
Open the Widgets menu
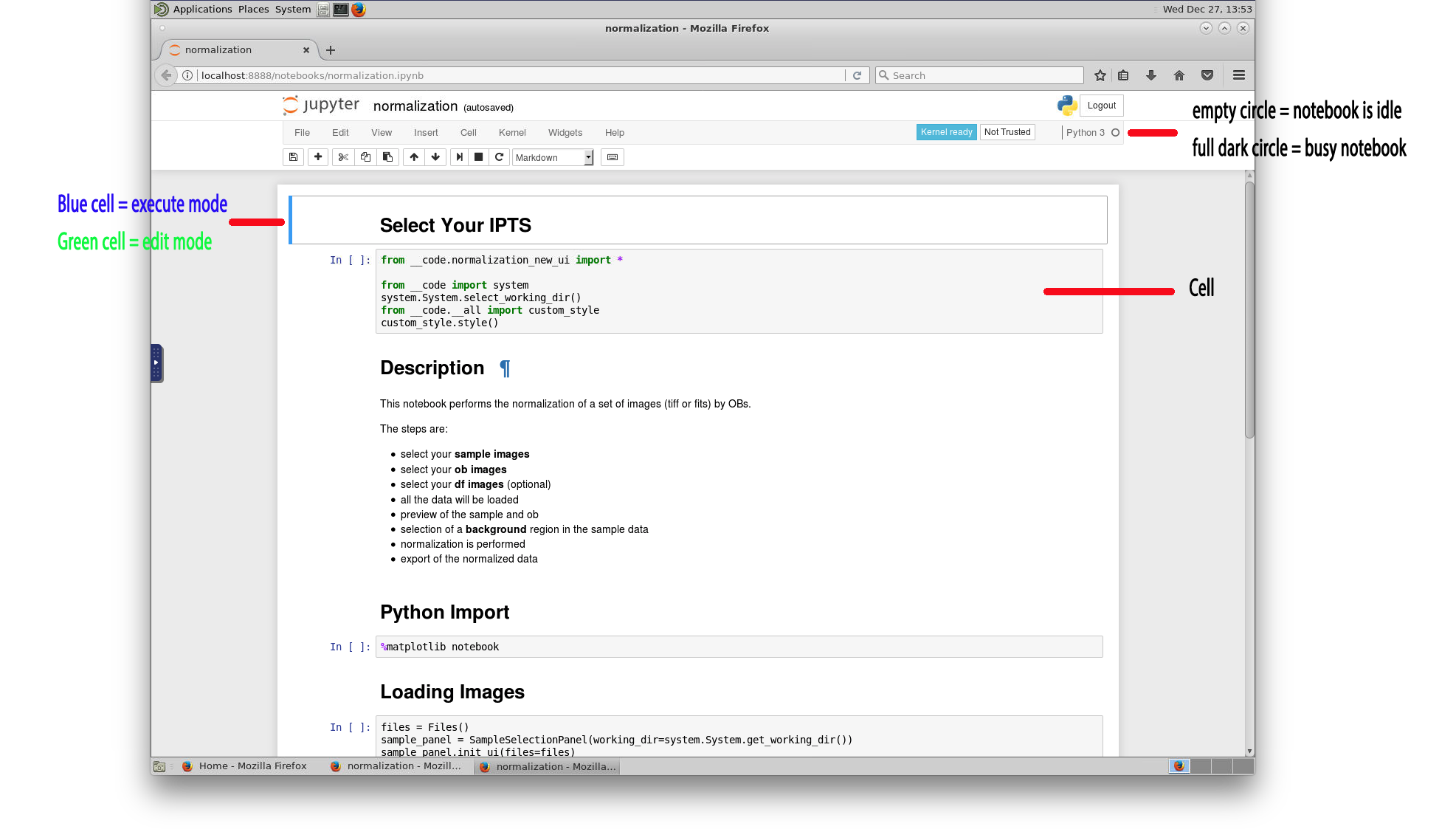[565, 133]
